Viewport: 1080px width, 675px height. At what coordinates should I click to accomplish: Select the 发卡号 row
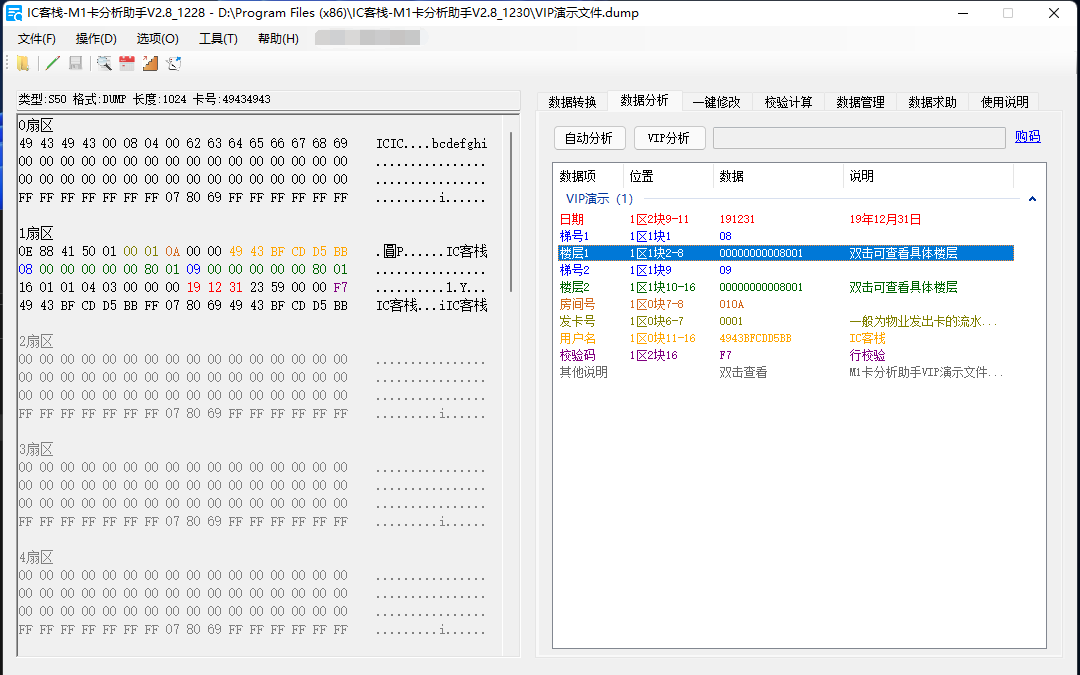point(785,321)
